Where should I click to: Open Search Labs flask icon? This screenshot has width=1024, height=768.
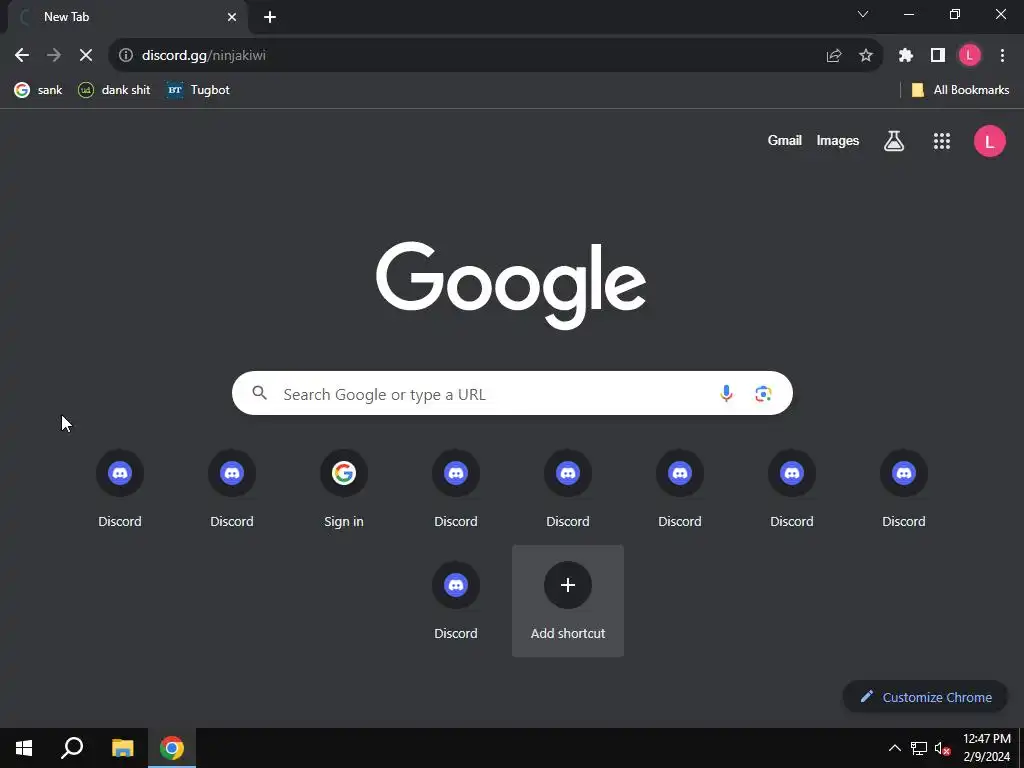[x=894, y=140]
